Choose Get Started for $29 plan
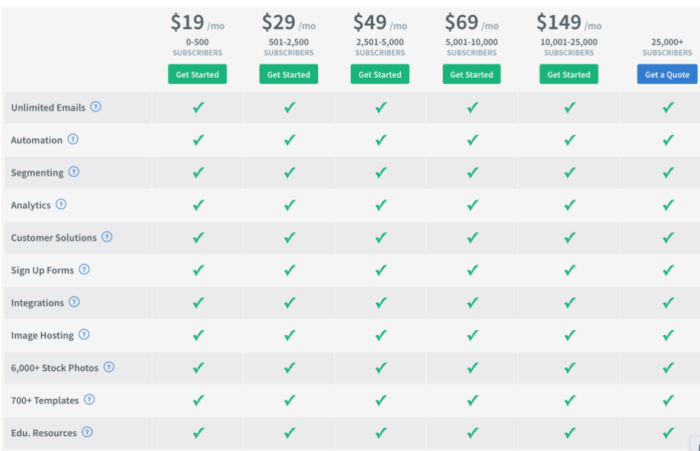The image size is (700, 451). coord(288,74)
